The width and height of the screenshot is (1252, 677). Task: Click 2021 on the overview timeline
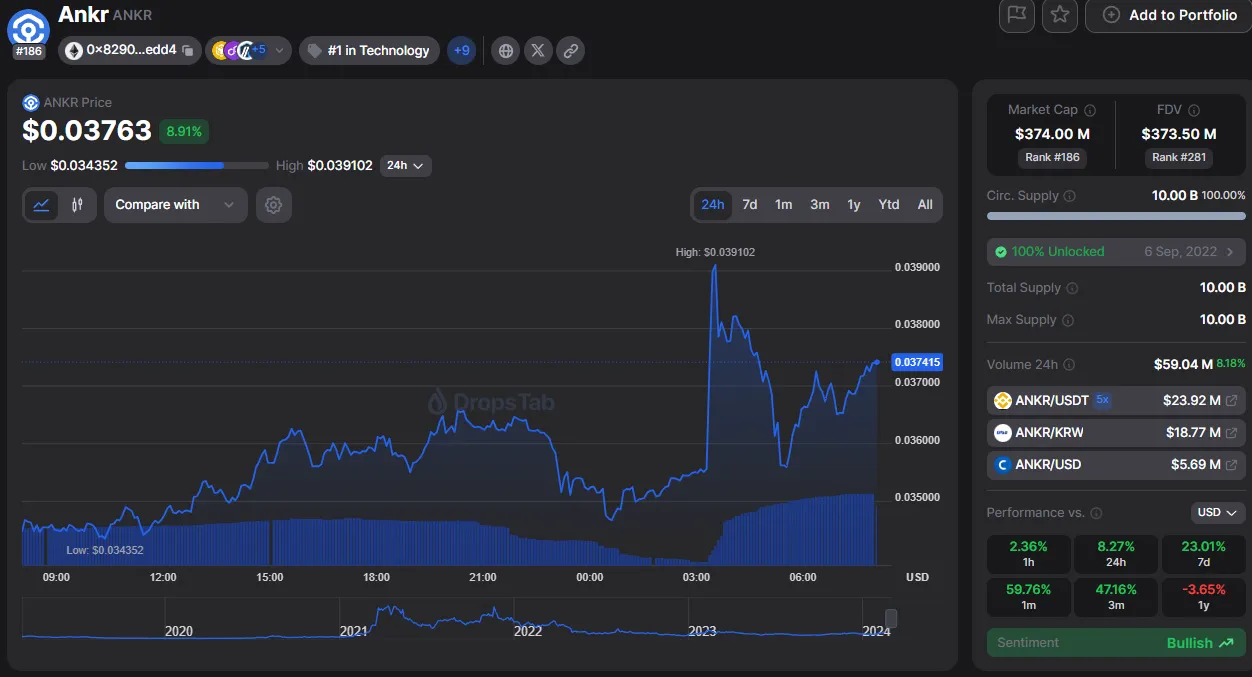(353, 631)
